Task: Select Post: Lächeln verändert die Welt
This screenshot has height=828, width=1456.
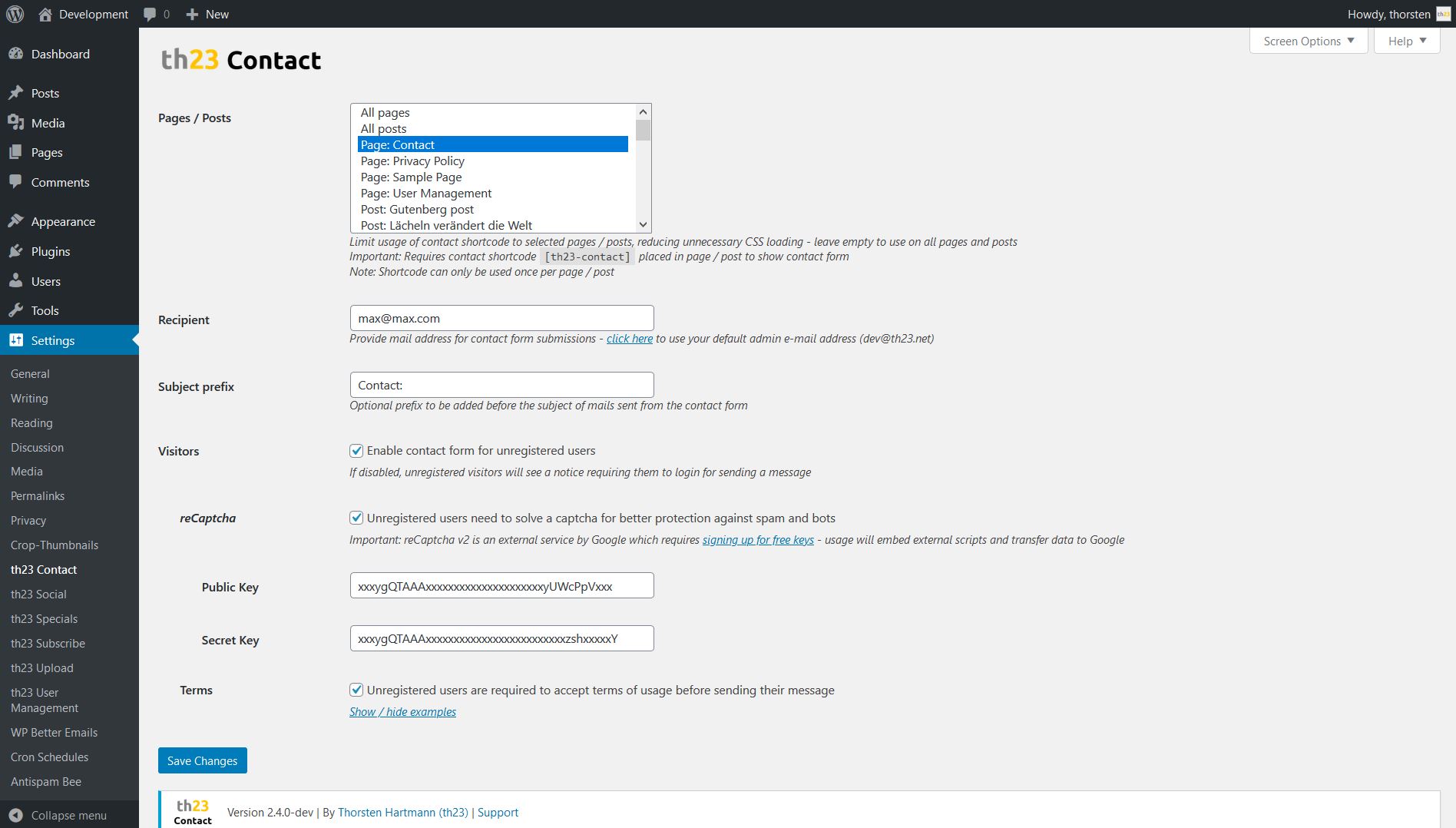Action: (493, 225)
